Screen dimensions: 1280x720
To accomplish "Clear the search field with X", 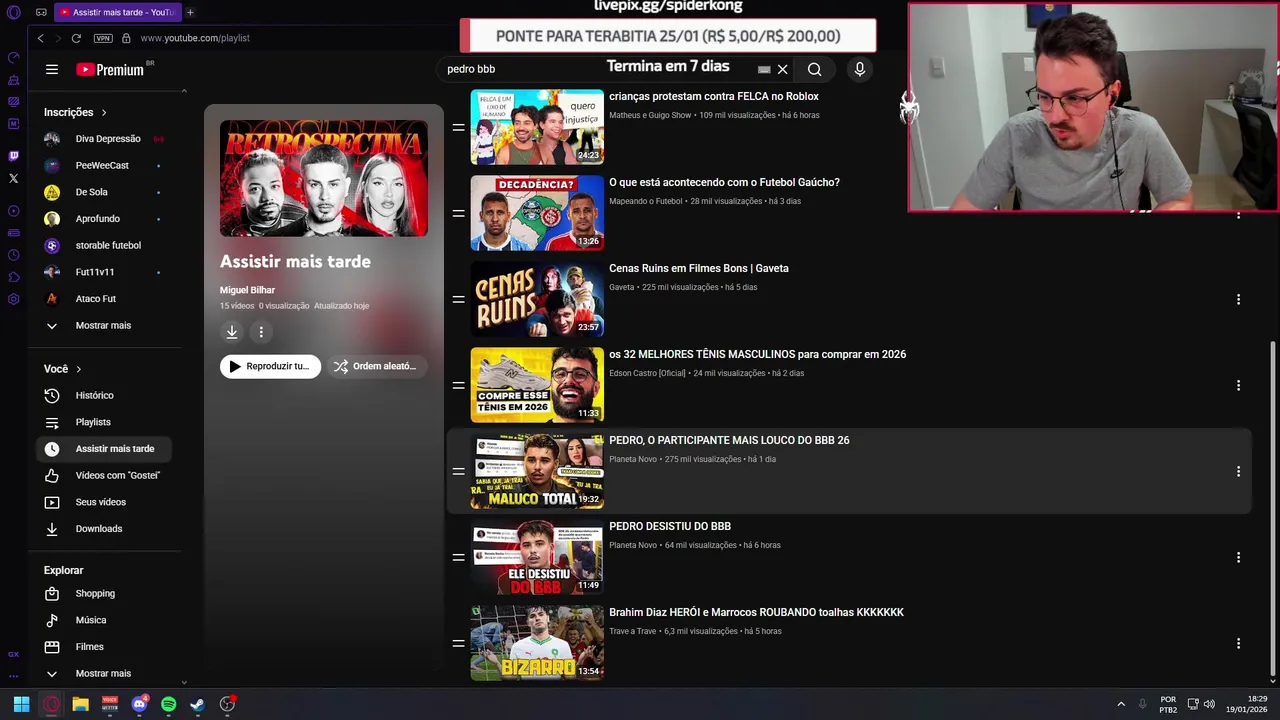I will tap(782, 69).
